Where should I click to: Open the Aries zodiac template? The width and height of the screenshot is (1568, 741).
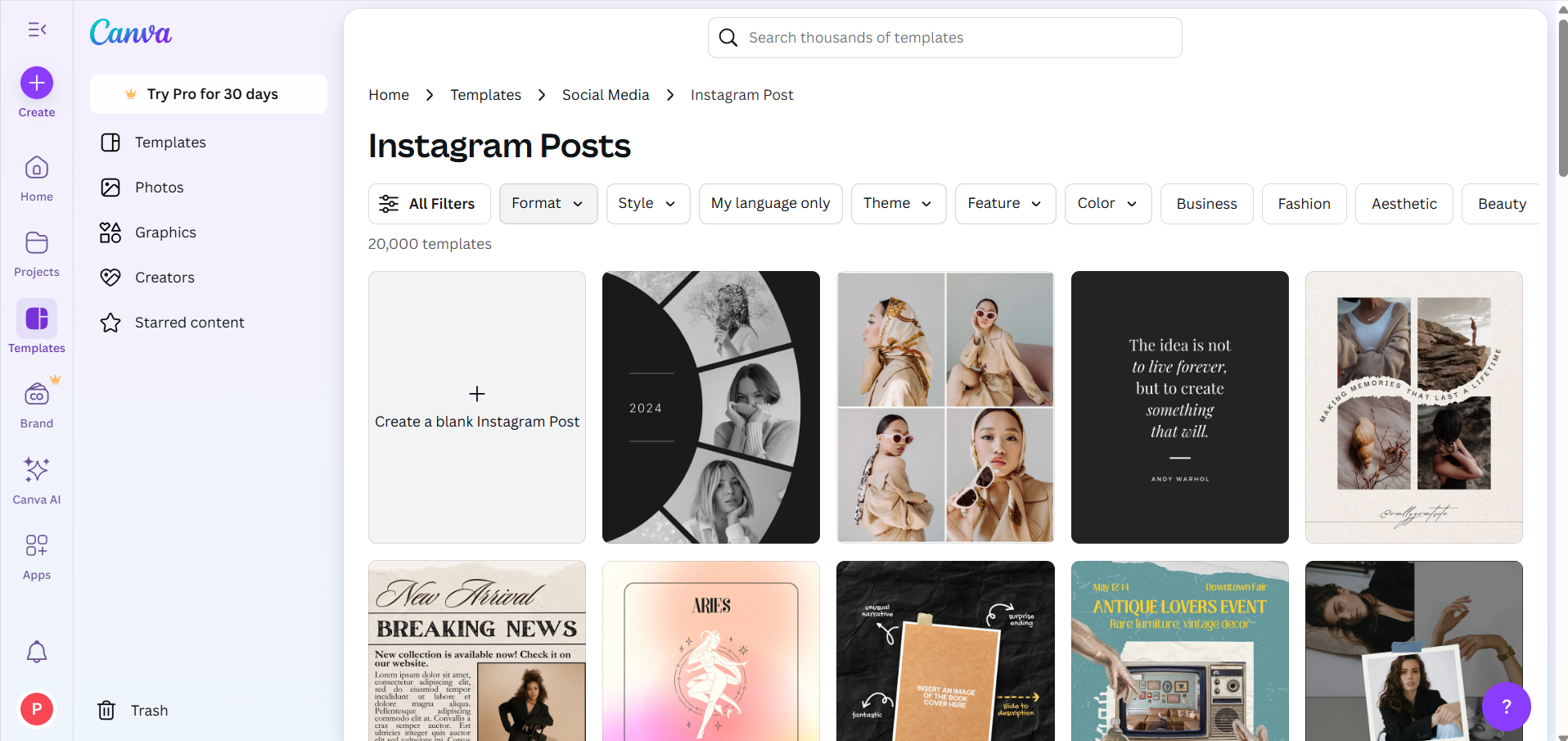[x=711, y=651]
